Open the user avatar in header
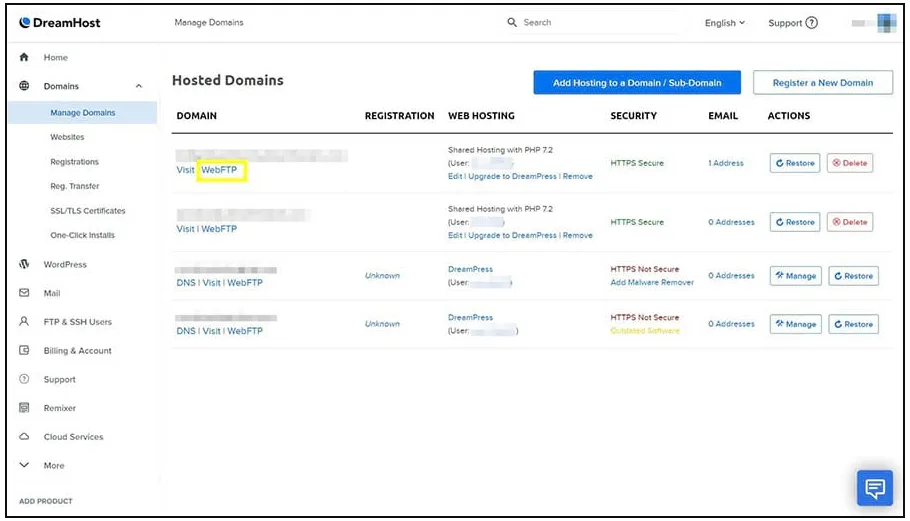Screen dimensions: 910x521 [x=886, y=23]
